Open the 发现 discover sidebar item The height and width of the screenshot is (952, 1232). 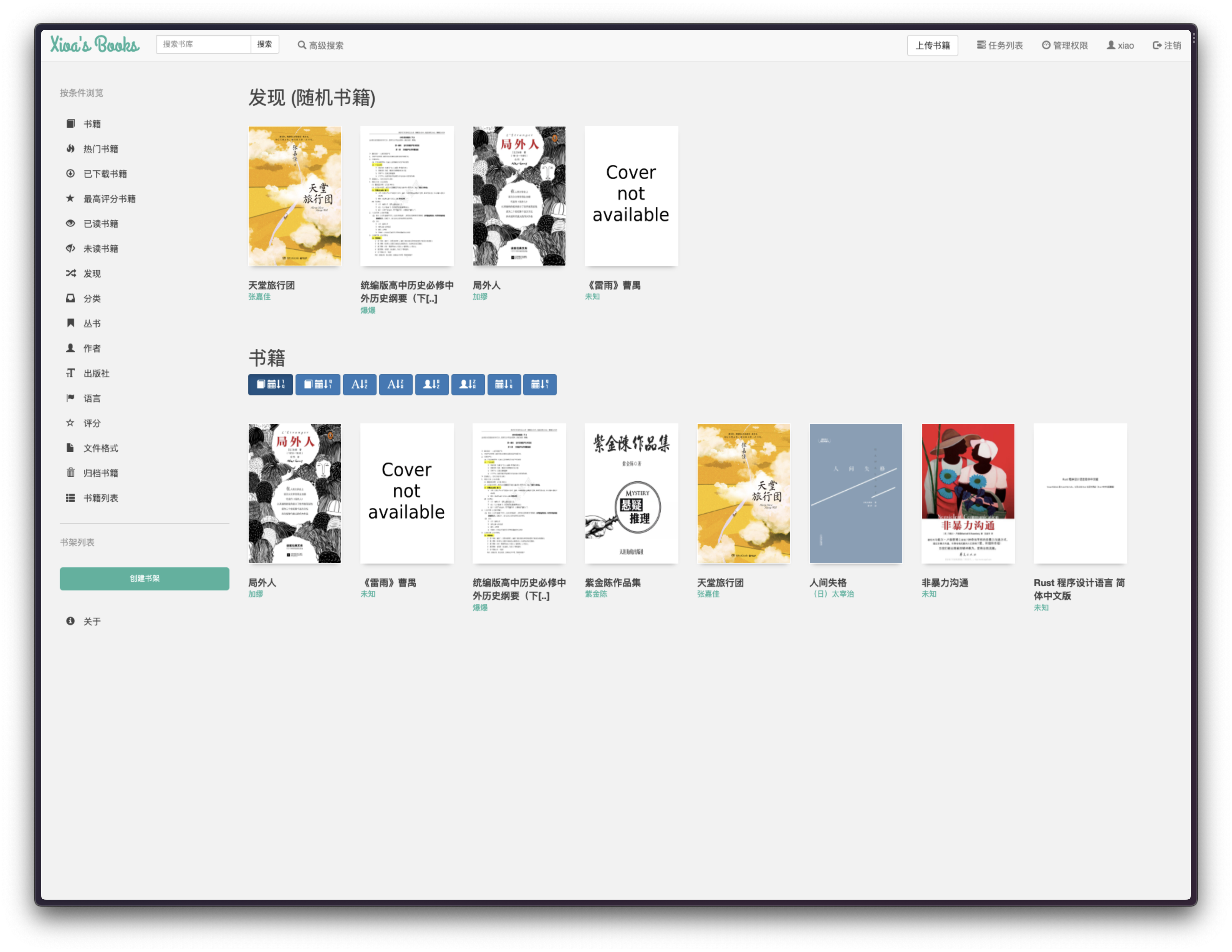coord(92,273)
